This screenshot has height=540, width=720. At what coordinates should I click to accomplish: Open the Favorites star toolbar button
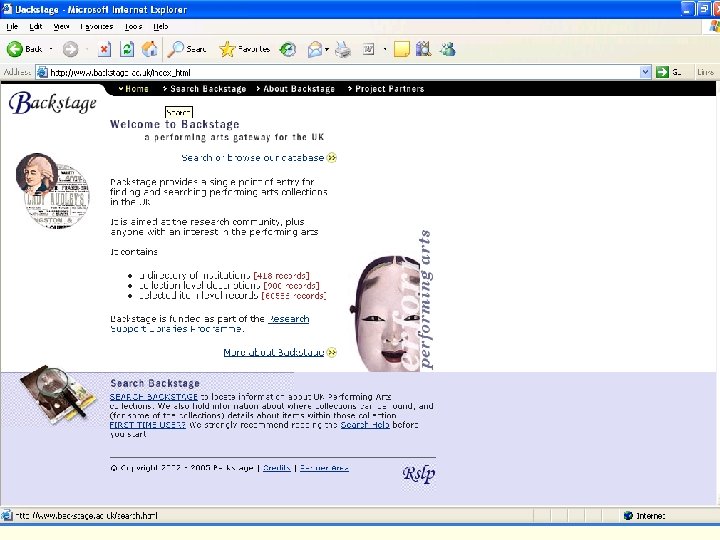244,49
